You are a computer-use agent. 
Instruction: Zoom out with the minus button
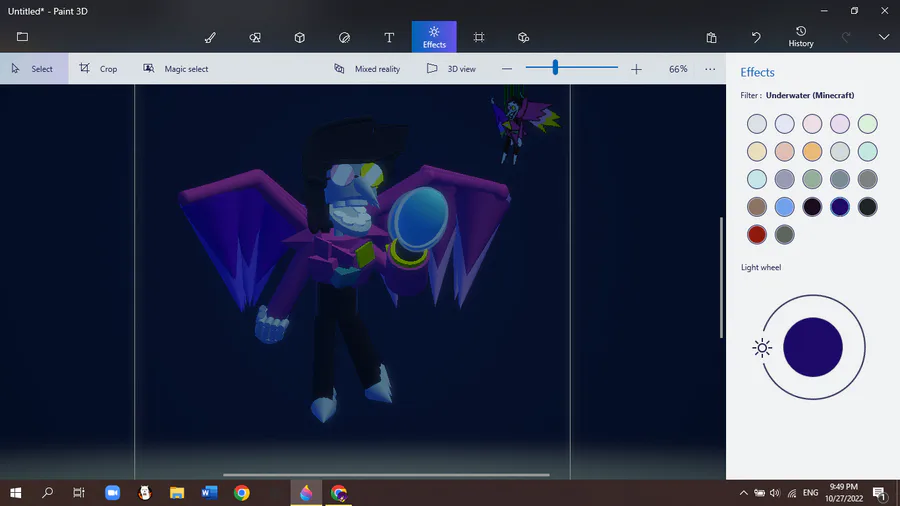(x=507, y=69)
